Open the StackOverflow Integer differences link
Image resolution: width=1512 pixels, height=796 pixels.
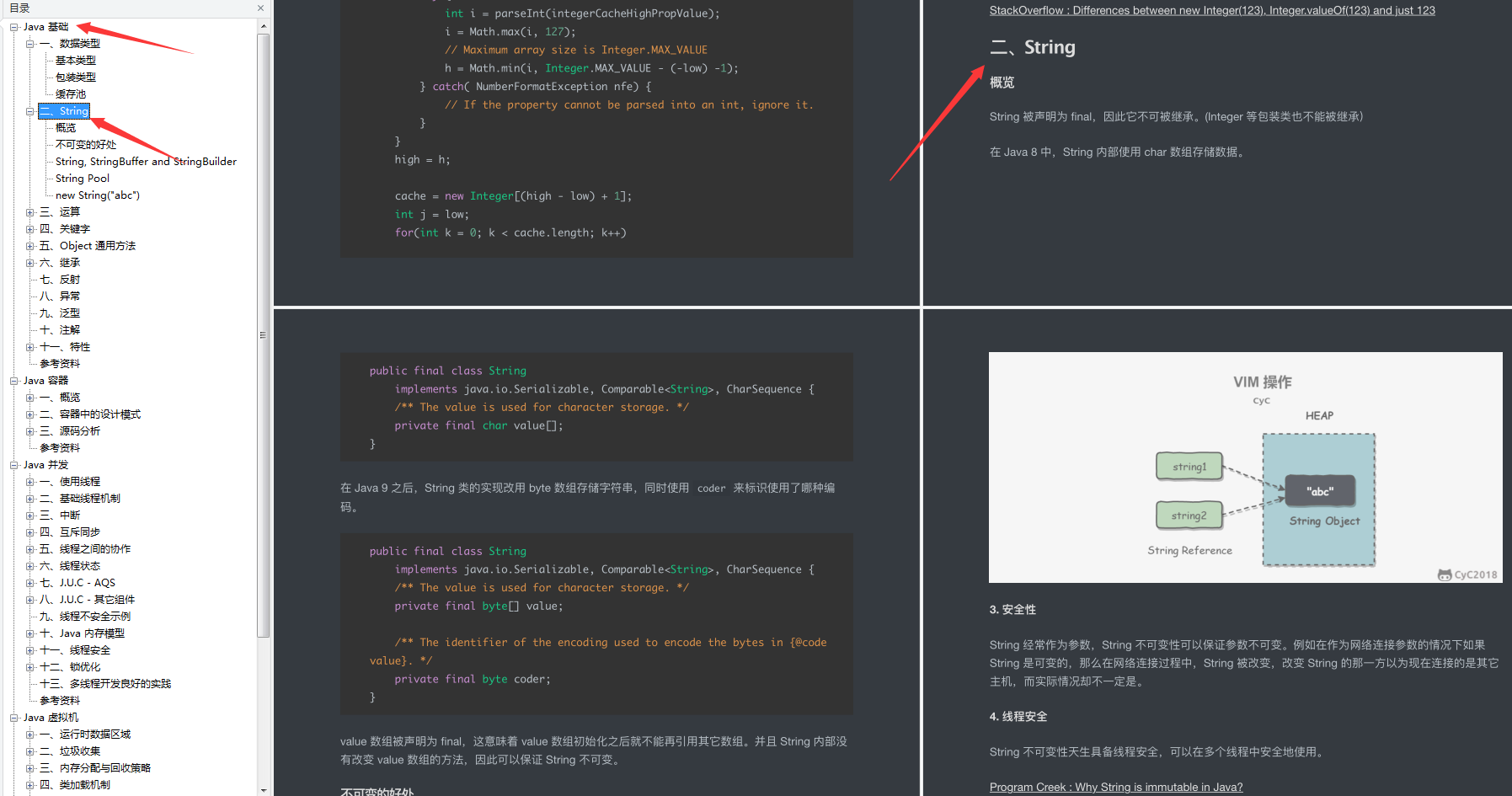pos(1212,10)
